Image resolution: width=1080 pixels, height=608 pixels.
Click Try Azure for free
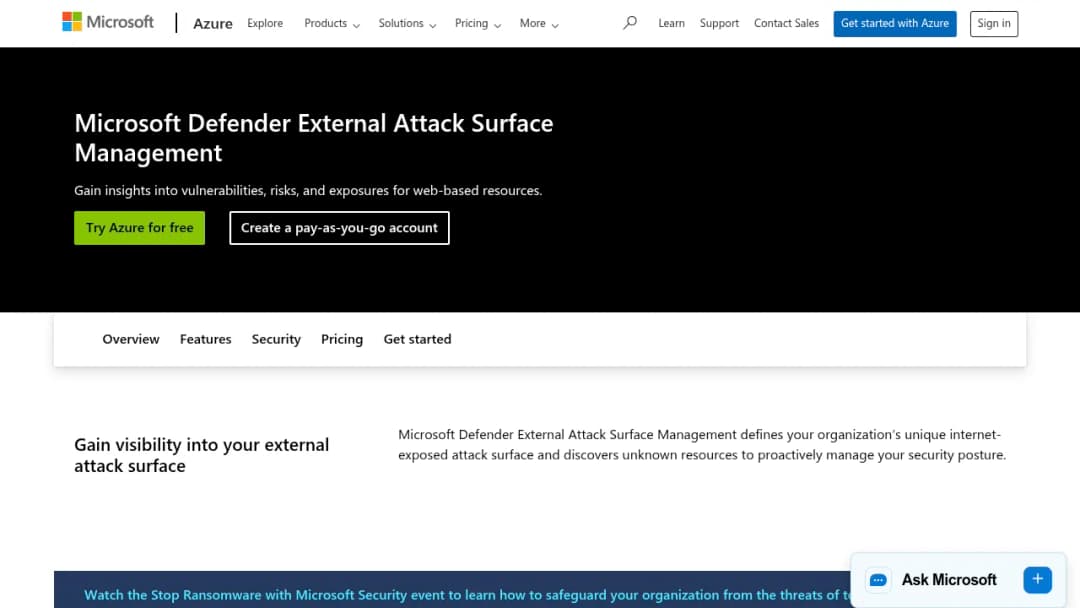point(140,228)
